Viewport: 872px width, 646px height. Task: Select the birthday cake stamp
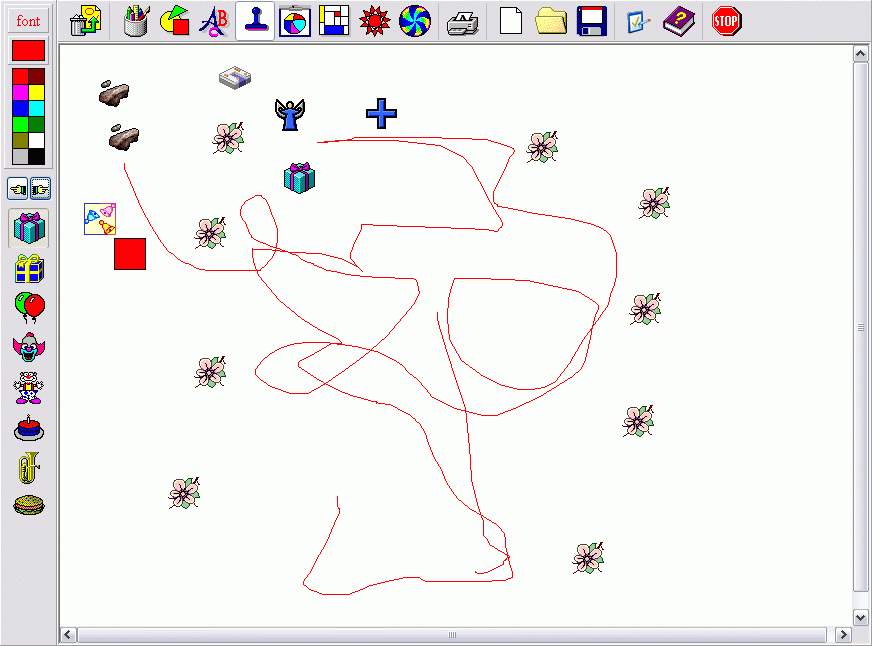point(29,428)
